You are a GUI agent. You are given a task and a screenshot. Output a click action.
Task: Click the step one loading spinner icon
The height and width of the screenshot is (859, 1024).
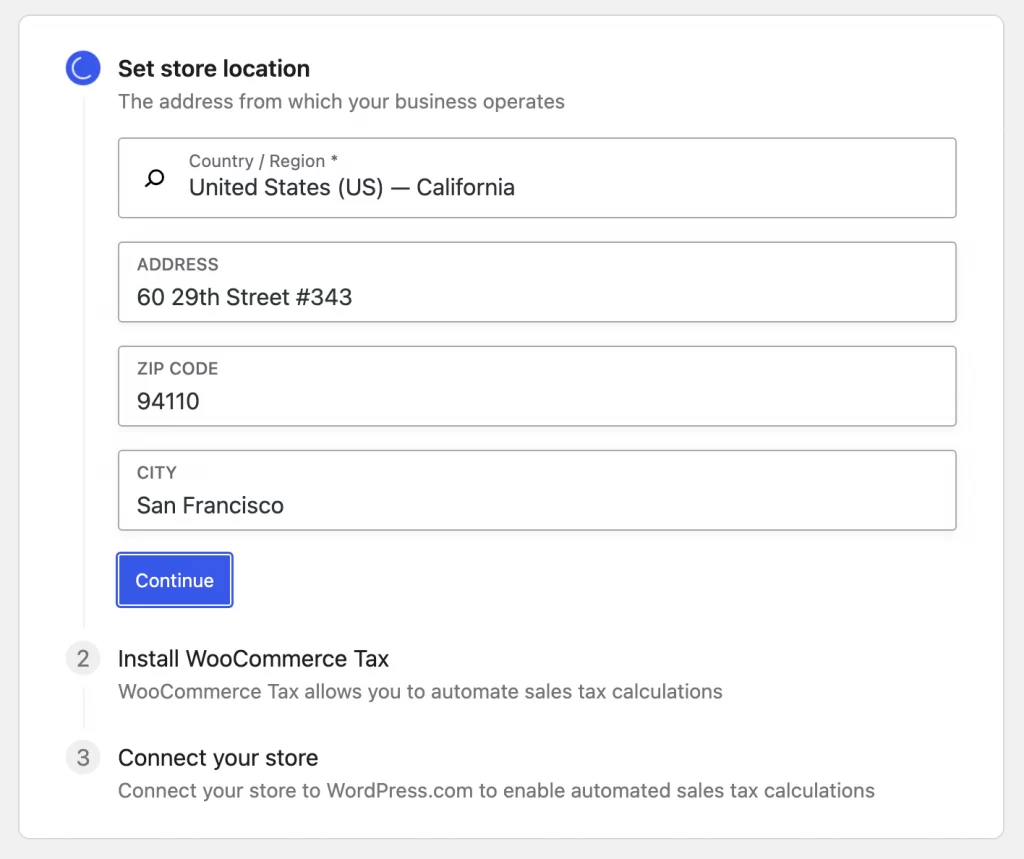point(83,68)
